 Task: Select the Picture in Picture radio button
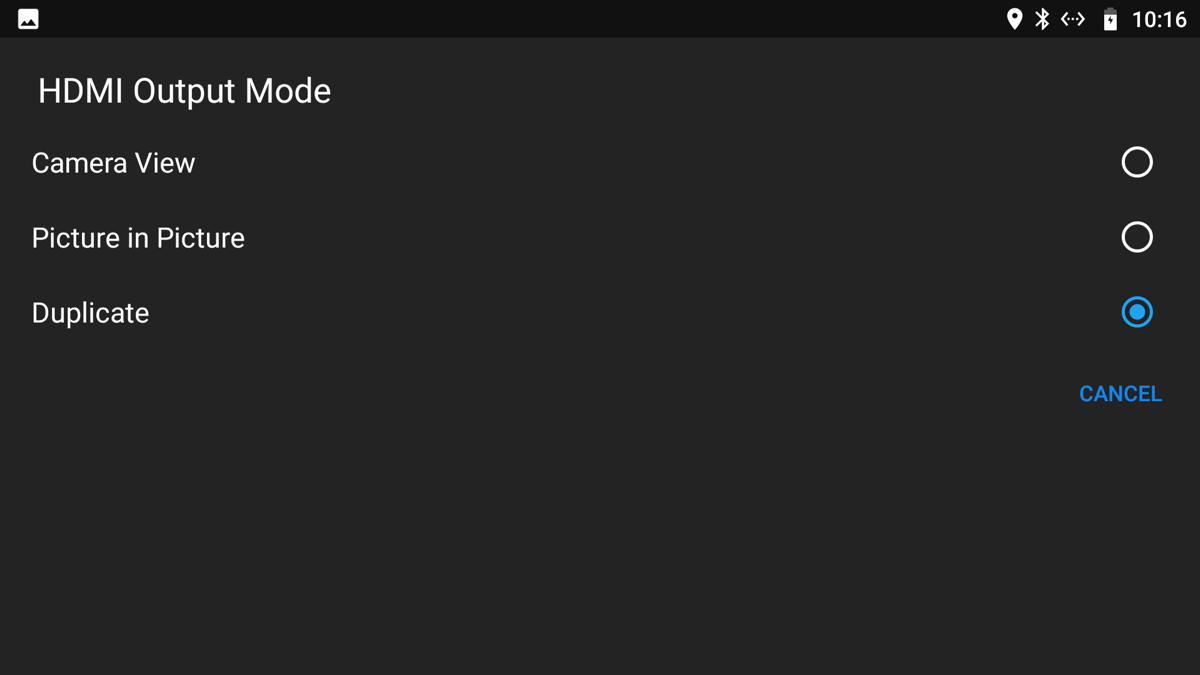click(x=1137, y=237)
